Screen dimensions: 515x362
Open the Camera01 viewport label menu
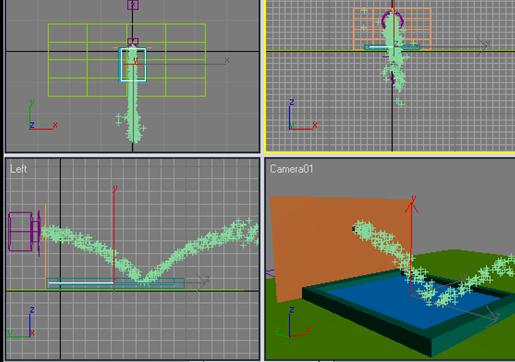click(291, 169)
